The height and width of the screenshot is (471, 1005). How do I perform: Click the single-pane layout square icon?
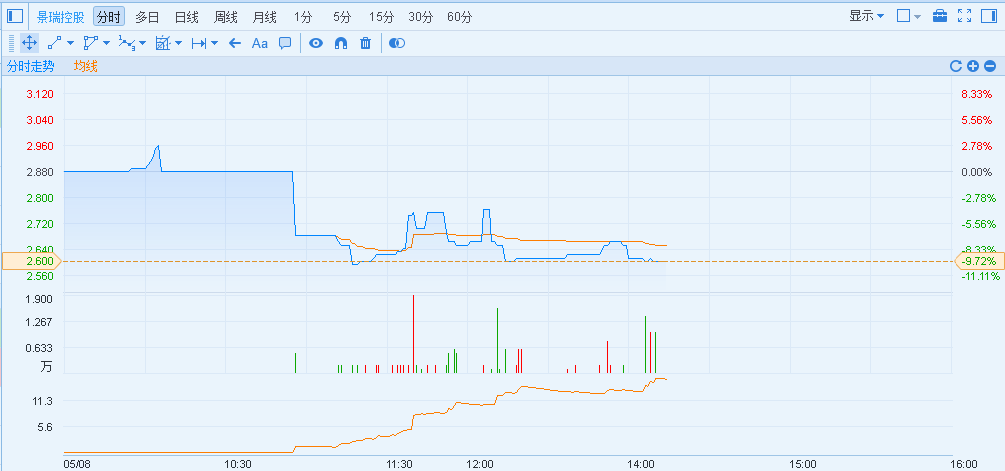pos(903,16)
